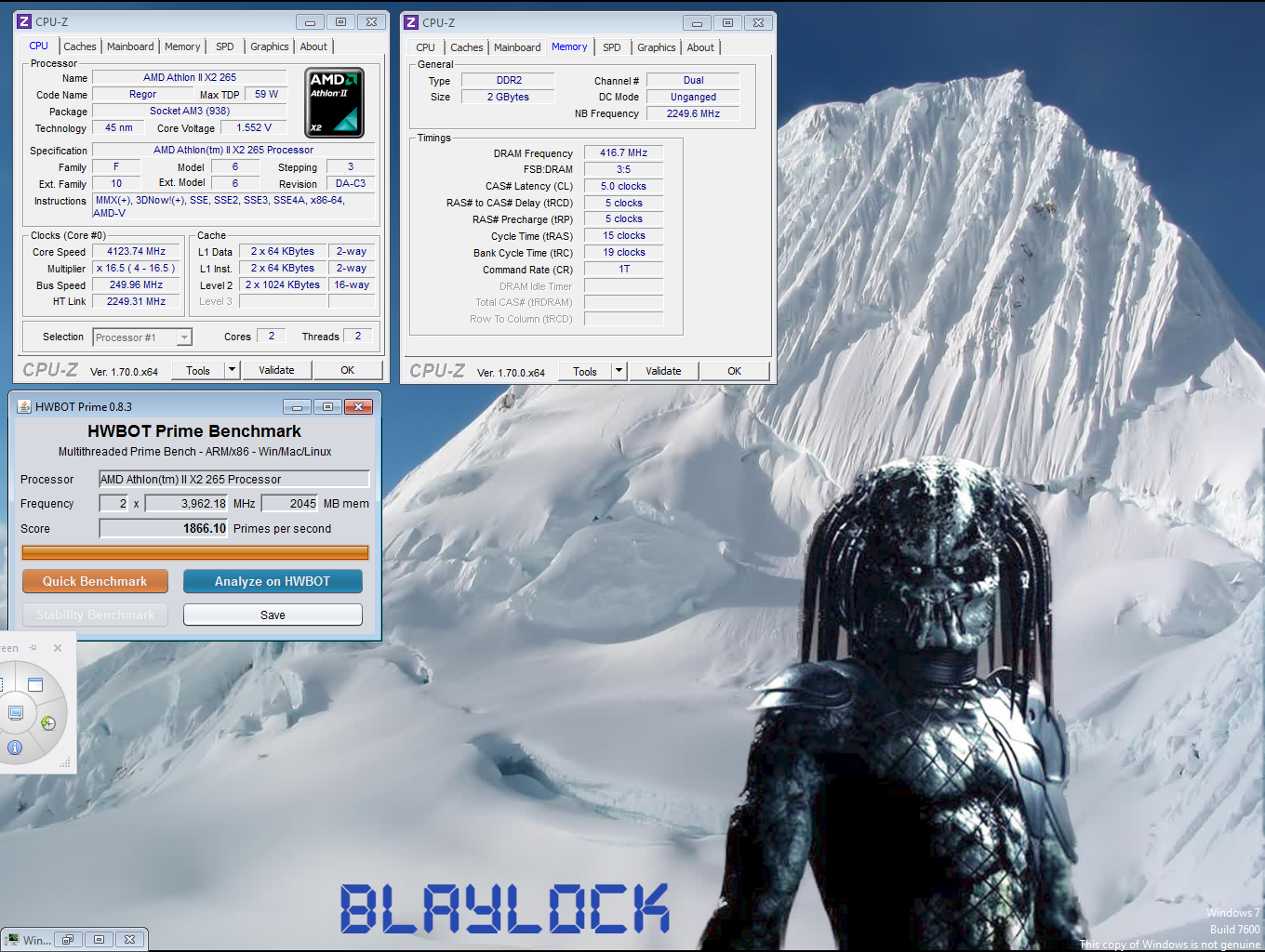Click the HWBOT Processor name field
The image size is (1265, 952).
(x=234, y=479)
